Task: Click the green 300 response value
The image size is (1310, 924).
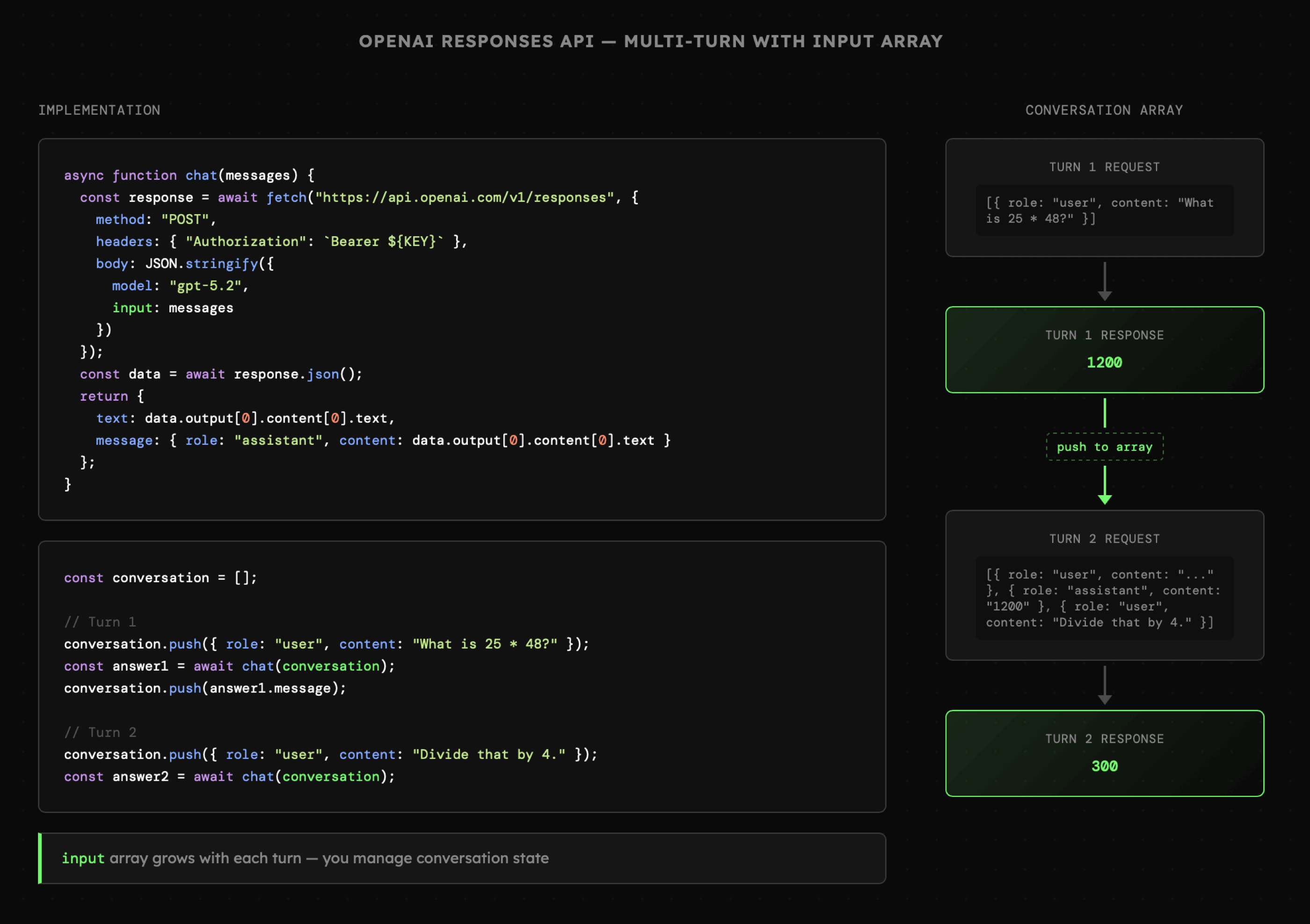Action: pyautogui.click(x=1105, y=766)
